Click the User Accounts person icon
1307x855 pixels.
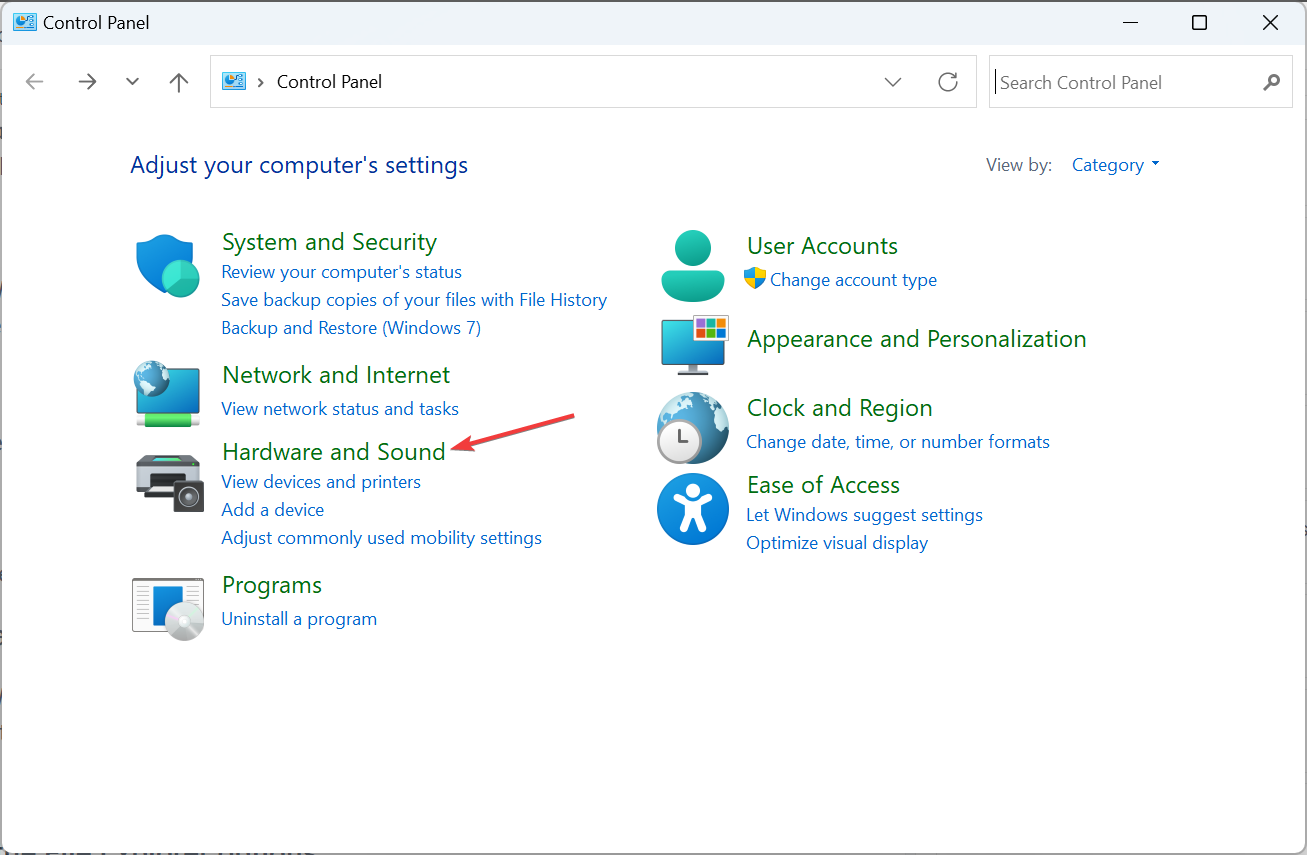pos(693,266)
